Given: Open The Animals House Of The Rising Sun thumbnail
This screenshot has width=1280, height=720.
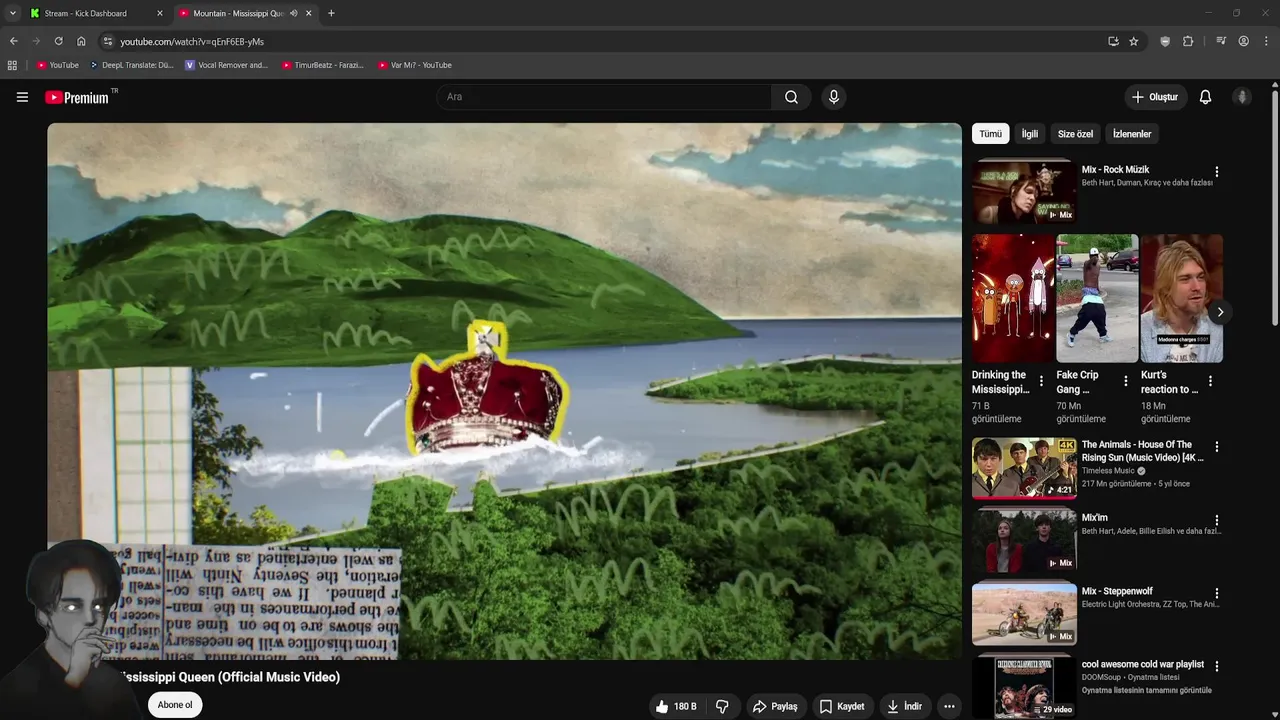Looking at the screenshot, I should tap(1024, 468).
